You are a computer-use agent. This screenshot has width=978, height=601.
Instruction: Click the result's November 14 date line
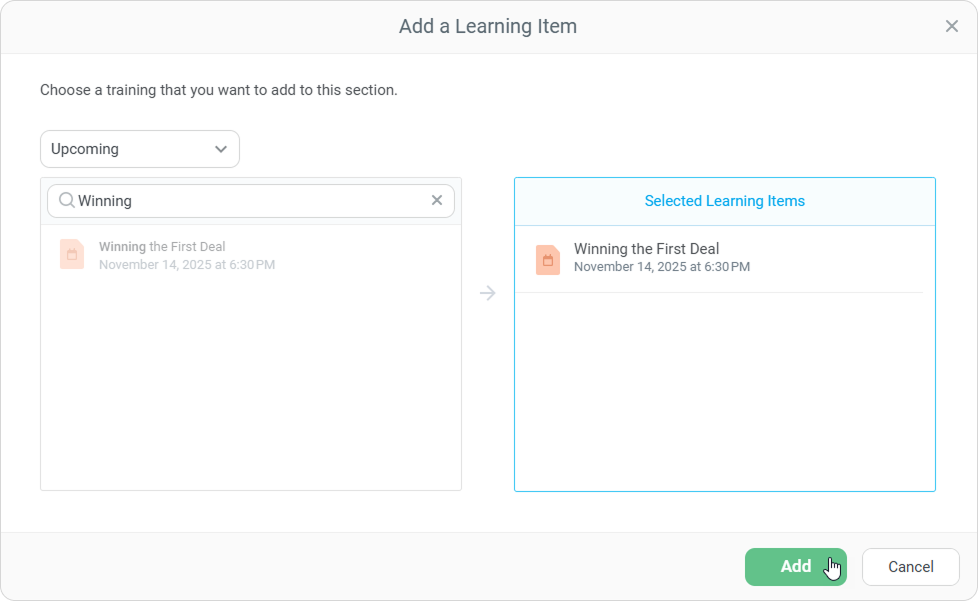(187, 265)
